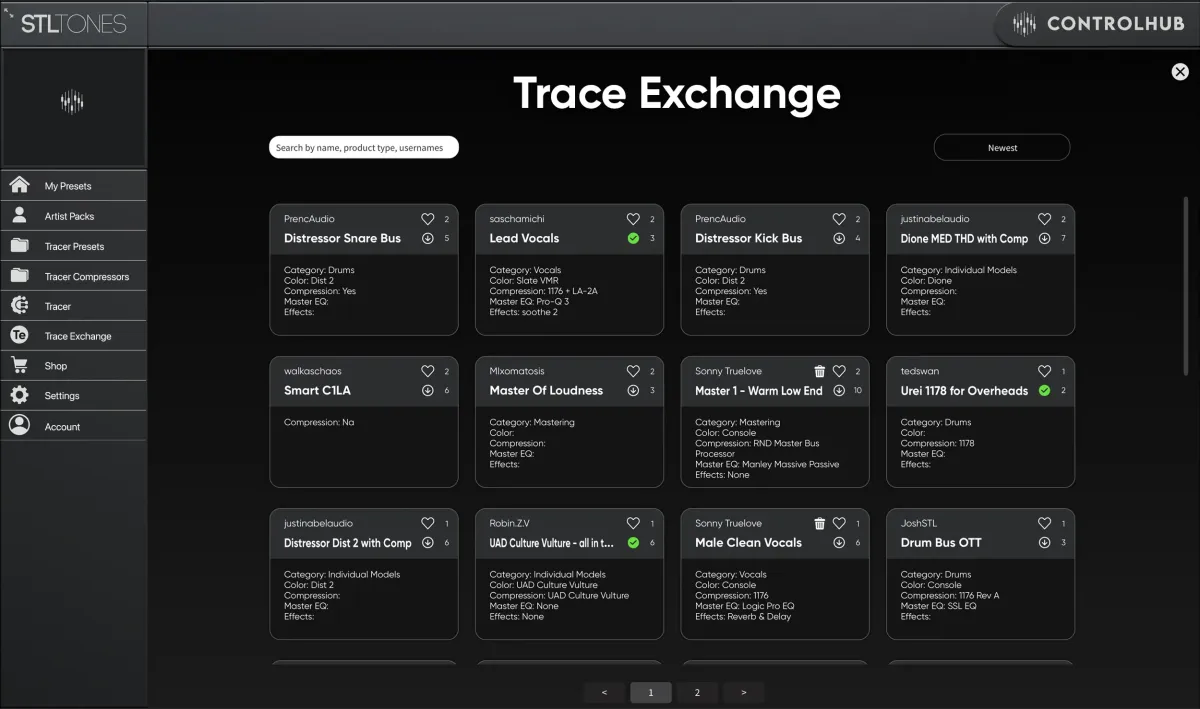Heart the Dione MED THD with Comp preset

click(1044, 219)
